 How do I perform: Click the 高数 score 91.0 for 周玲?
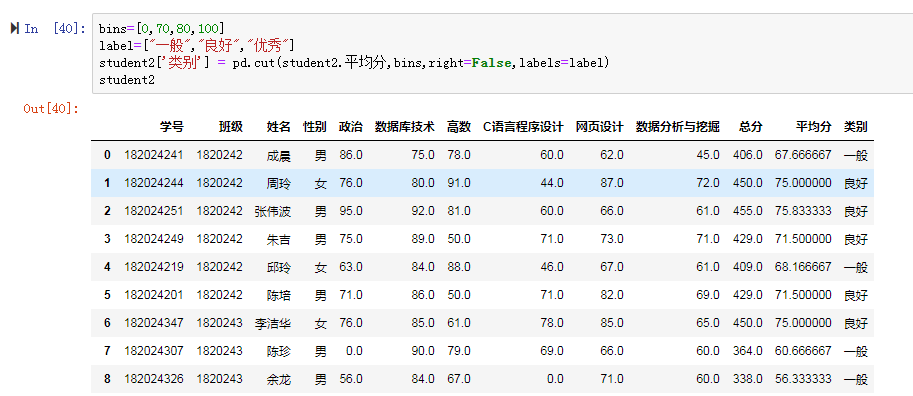[459, 183]
